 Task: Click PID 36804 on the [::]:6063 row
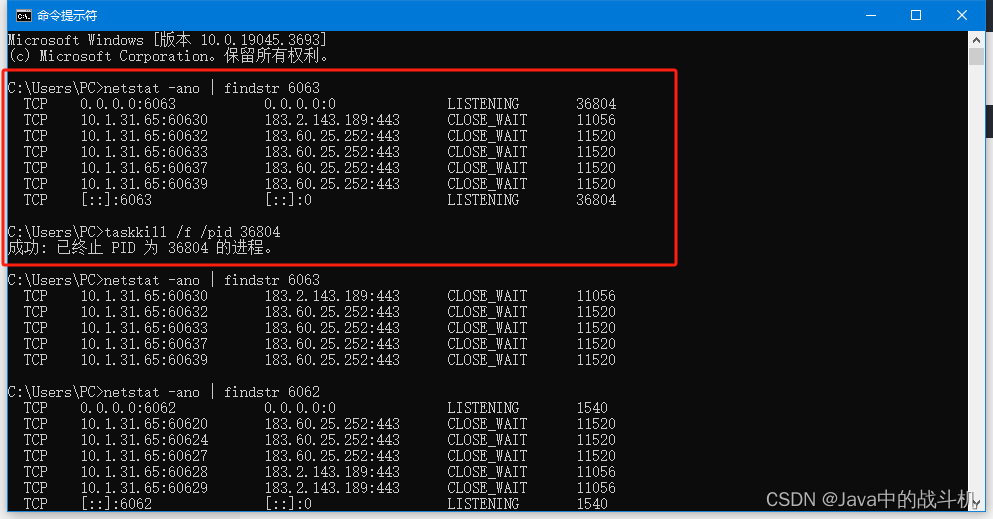pos(596,200)
